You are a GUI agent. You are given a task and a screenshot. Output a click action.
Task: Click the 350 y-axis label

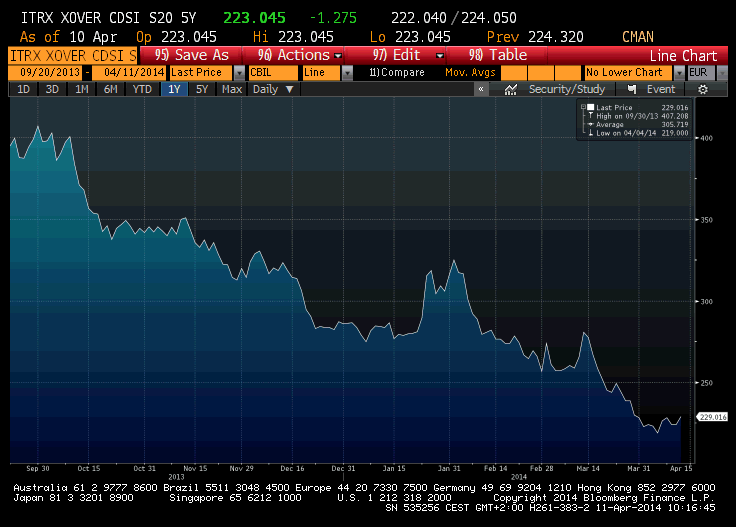706,220
